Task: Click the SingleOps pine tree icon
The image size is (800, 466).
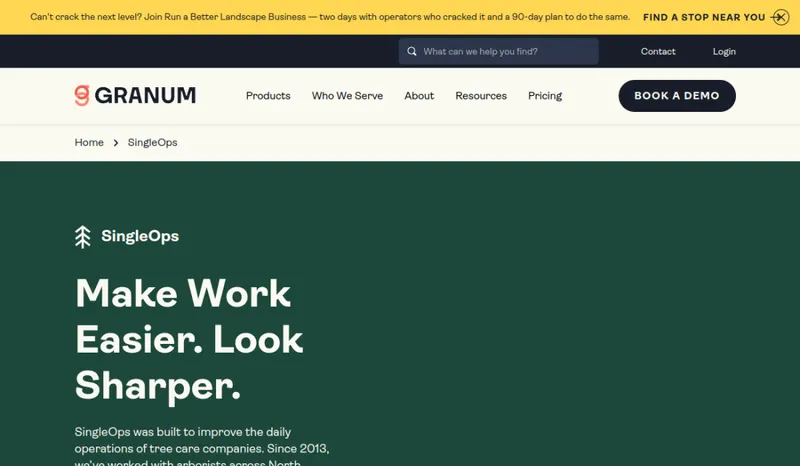Action: (83, 237)
